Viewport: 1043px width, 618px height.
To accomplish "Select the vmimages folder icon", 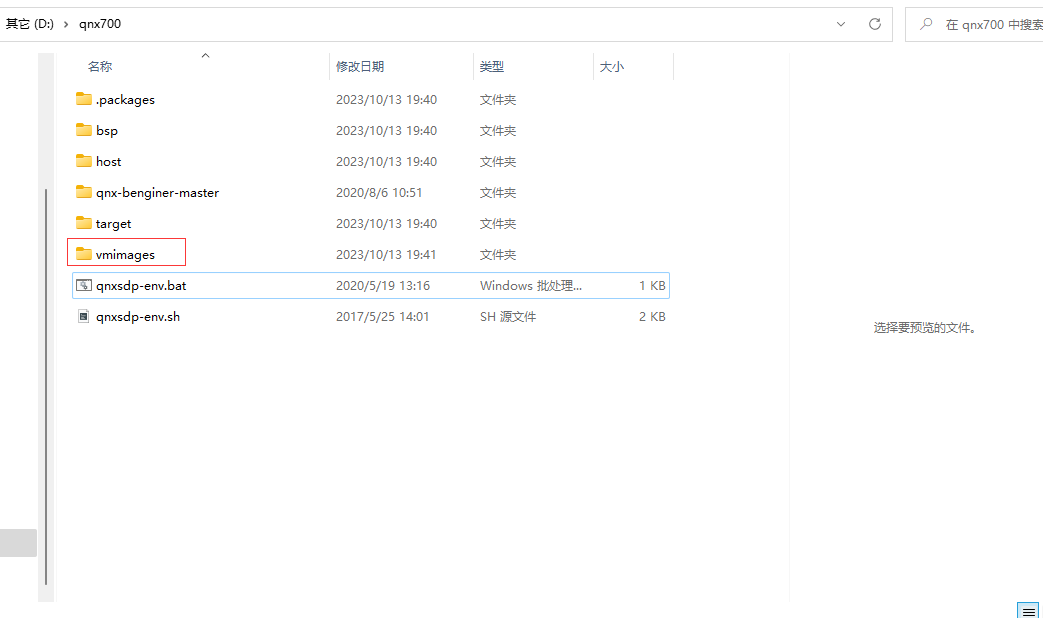I will point(84,254).
